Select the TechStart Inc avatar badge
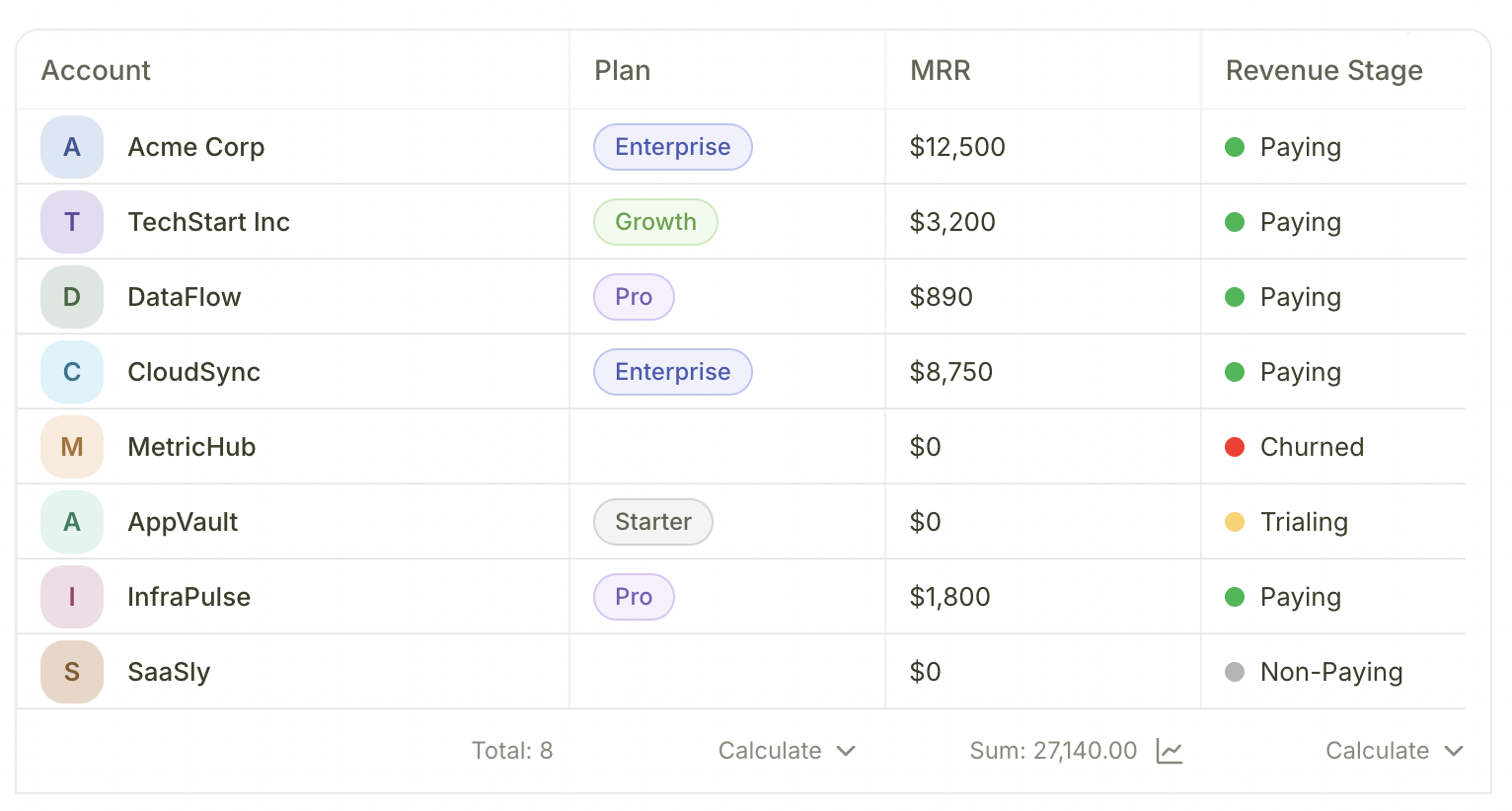This screenshot has height=811, width=1512. coord(71,221)
